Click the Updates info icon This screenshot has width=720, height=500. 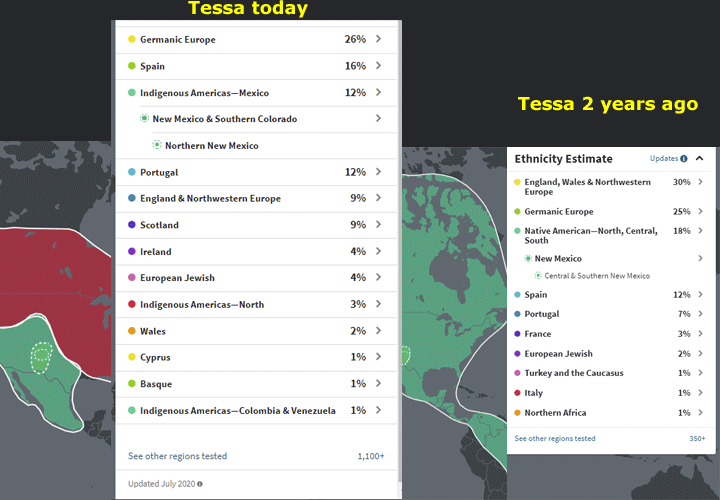point(684,158)
